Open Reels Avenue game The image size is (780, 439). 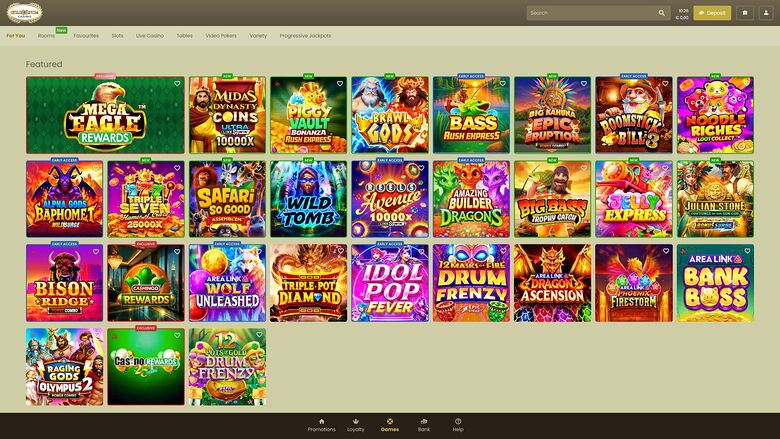click(x=390, y=199)
